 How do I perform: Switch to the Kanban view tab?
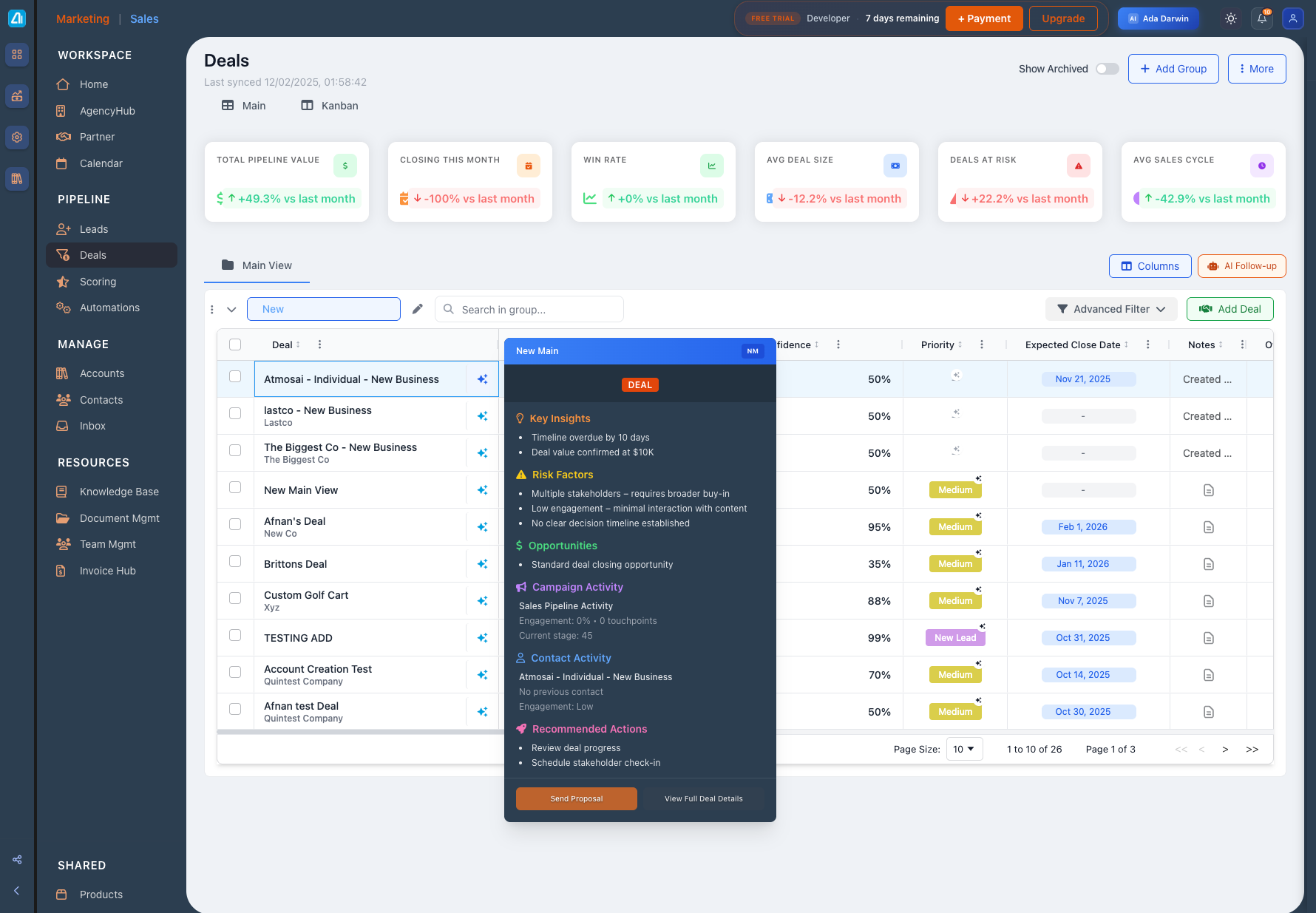(330, 106)
